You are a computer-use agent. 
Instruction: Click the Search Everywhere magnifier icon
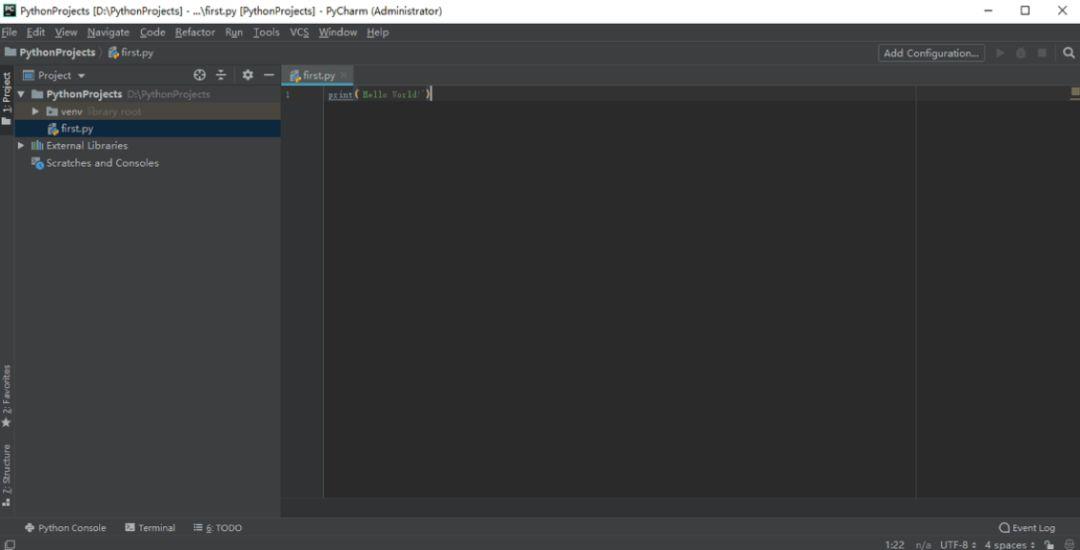[x=1068, y=53]
